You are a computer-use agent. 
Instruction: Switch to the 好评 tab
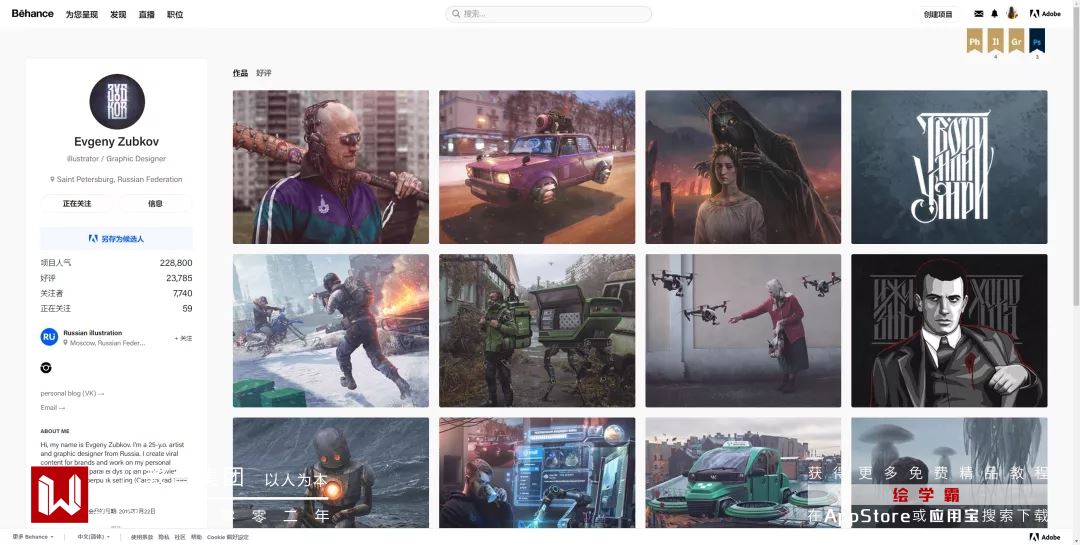coord(264,73)
